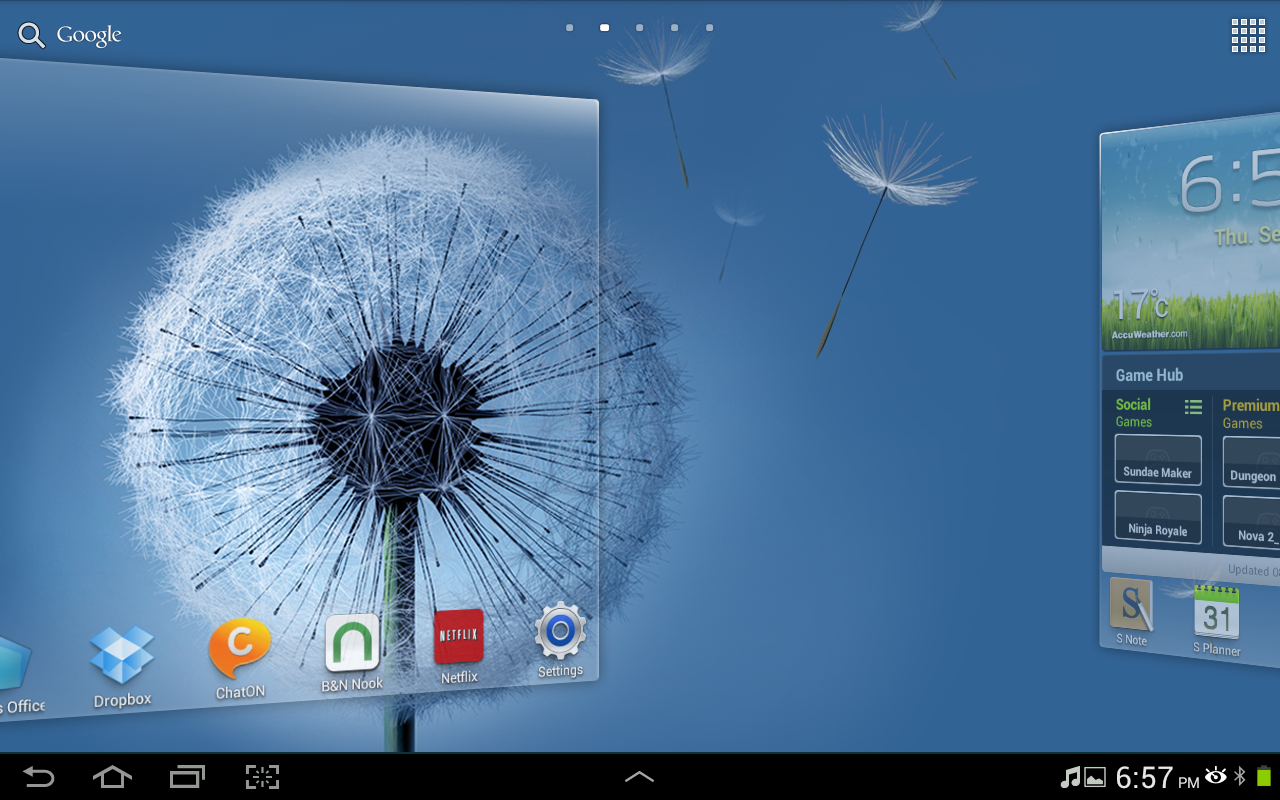
Task: Open the Settings gear app
Action: pyautogui.click(x=560, y=632)
